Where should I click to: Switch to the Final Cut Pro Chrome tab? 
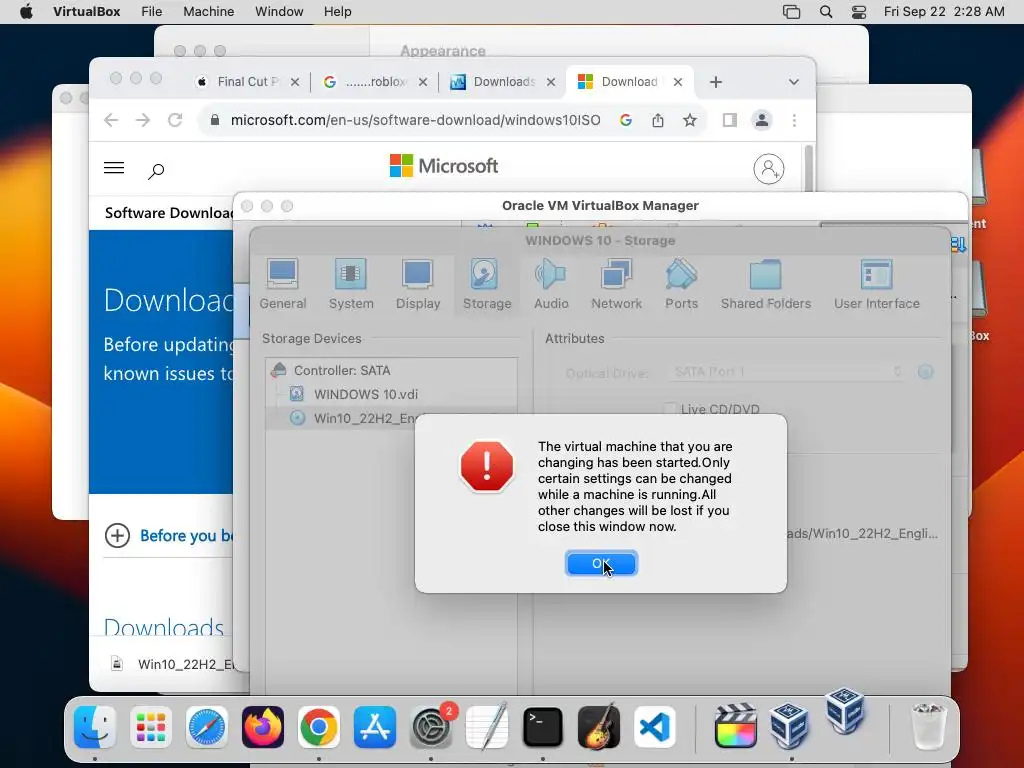247,82
